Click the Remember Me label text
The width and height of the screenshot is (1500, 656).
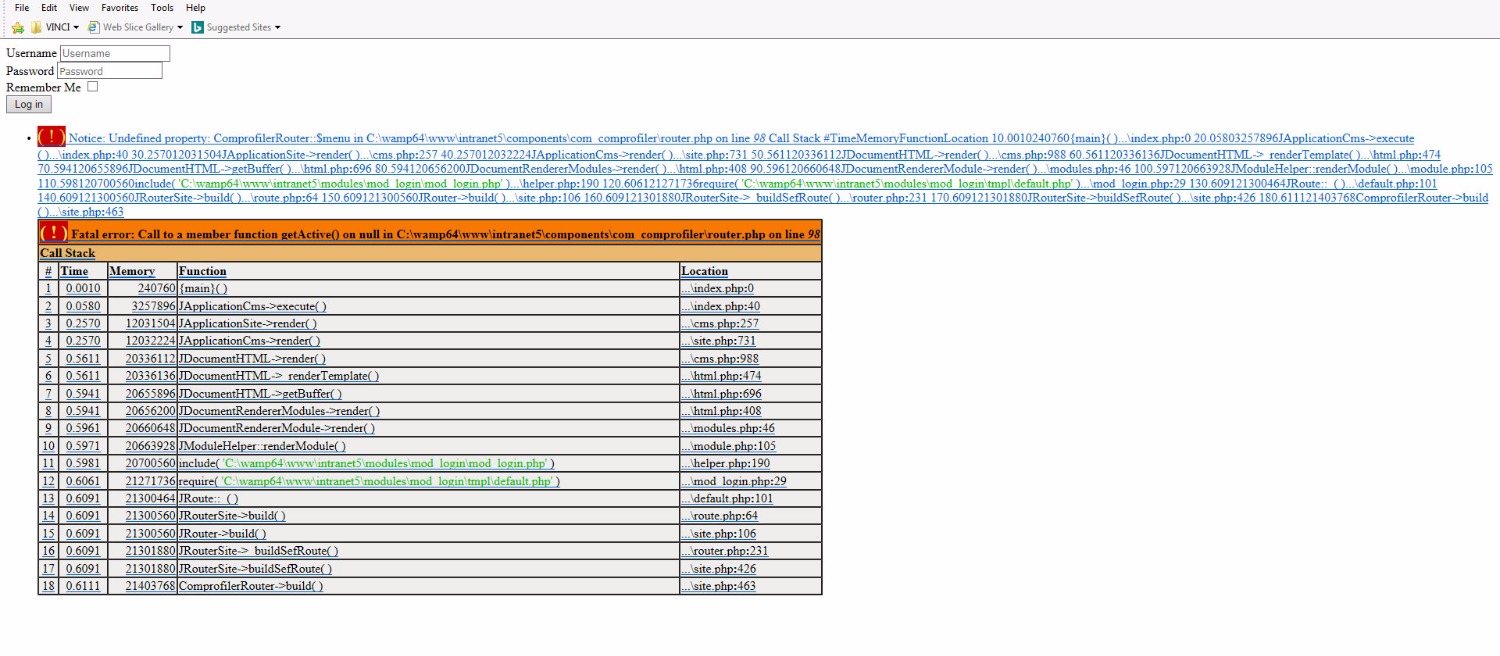point(44,88)
